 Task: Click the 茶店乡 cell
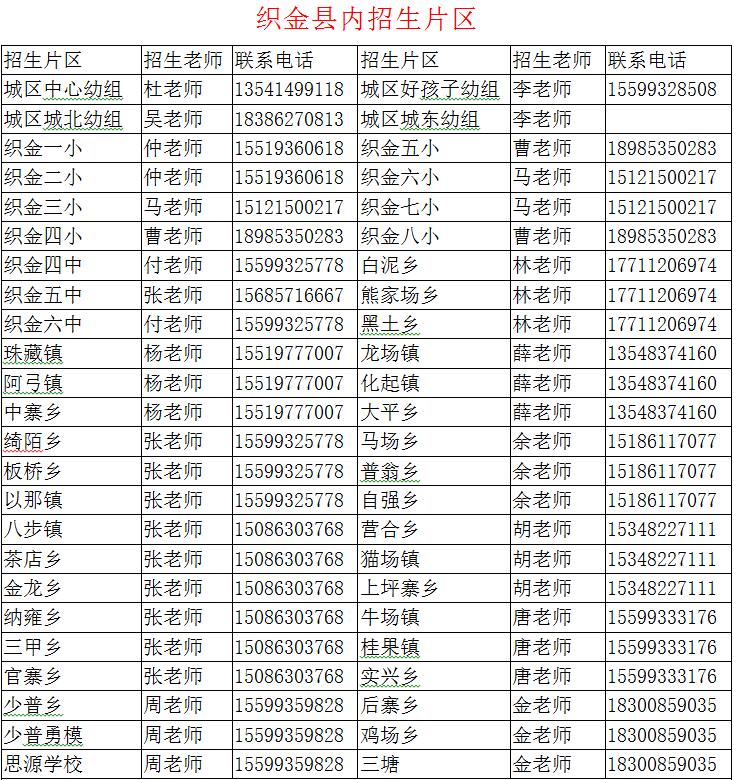72,559
